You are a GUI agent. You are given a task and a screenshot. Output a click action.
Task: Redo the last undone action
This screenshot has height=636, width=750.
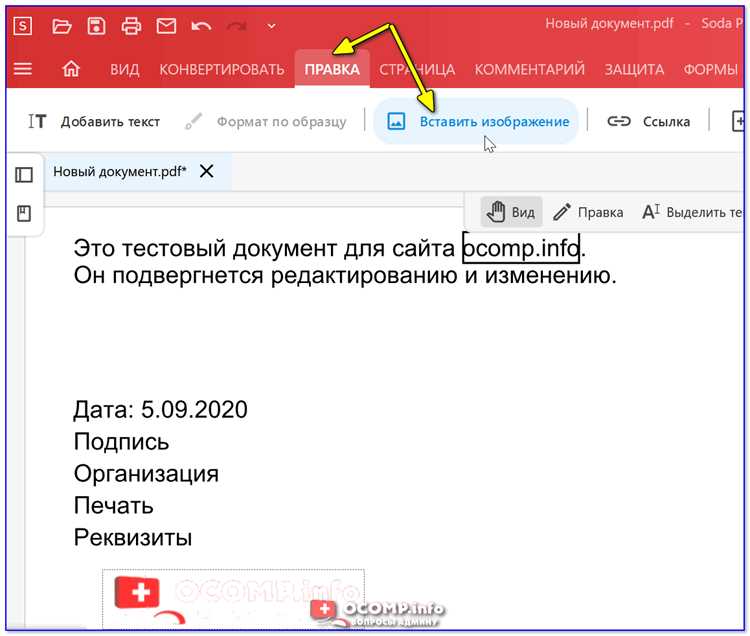pyautogui.click(x=236, y=26)
